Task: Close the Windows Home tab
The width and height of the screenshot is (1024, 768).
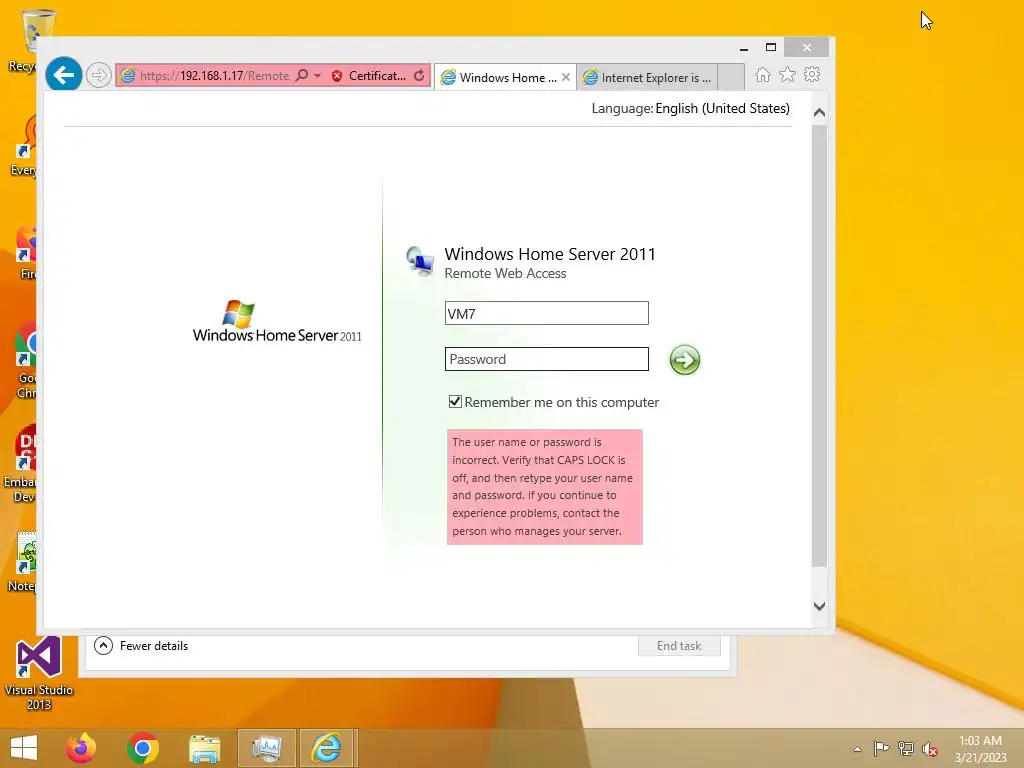Action: click(x=566, y=77)
